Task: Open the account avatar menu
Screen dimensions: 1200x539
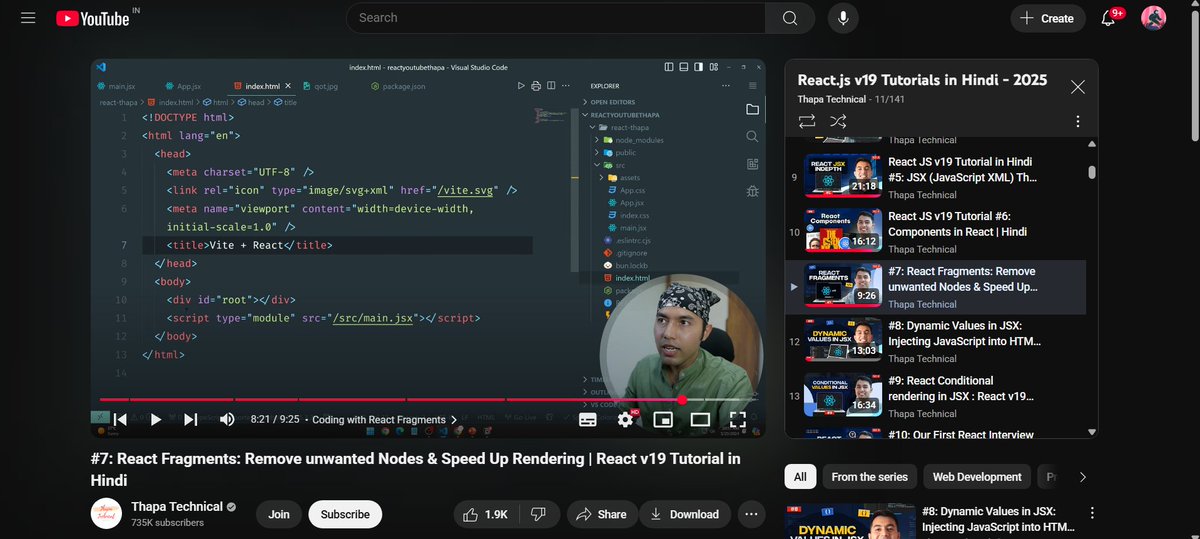Action: coord(1154,18)
